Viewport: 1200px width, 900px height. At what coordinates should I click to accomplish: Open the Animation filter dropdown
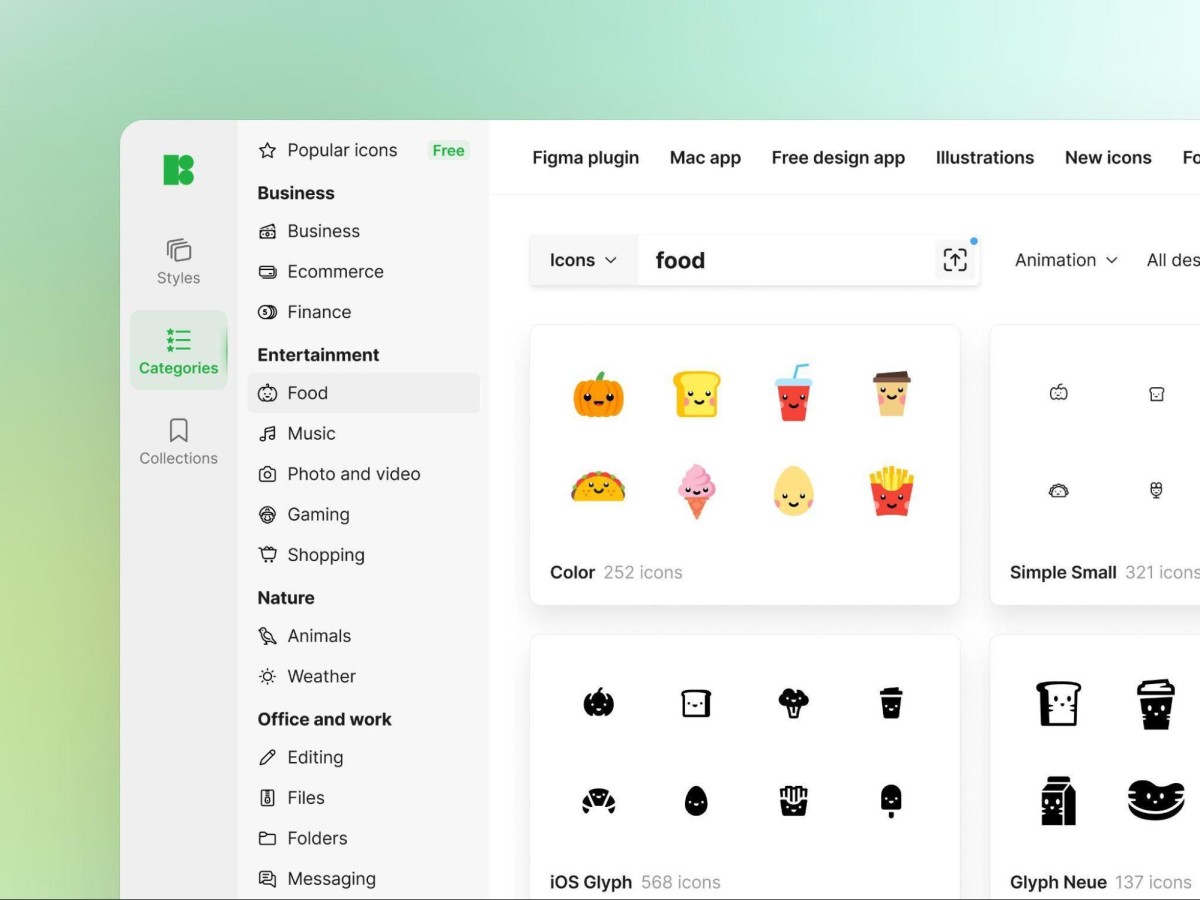(x=1066, y=260)
